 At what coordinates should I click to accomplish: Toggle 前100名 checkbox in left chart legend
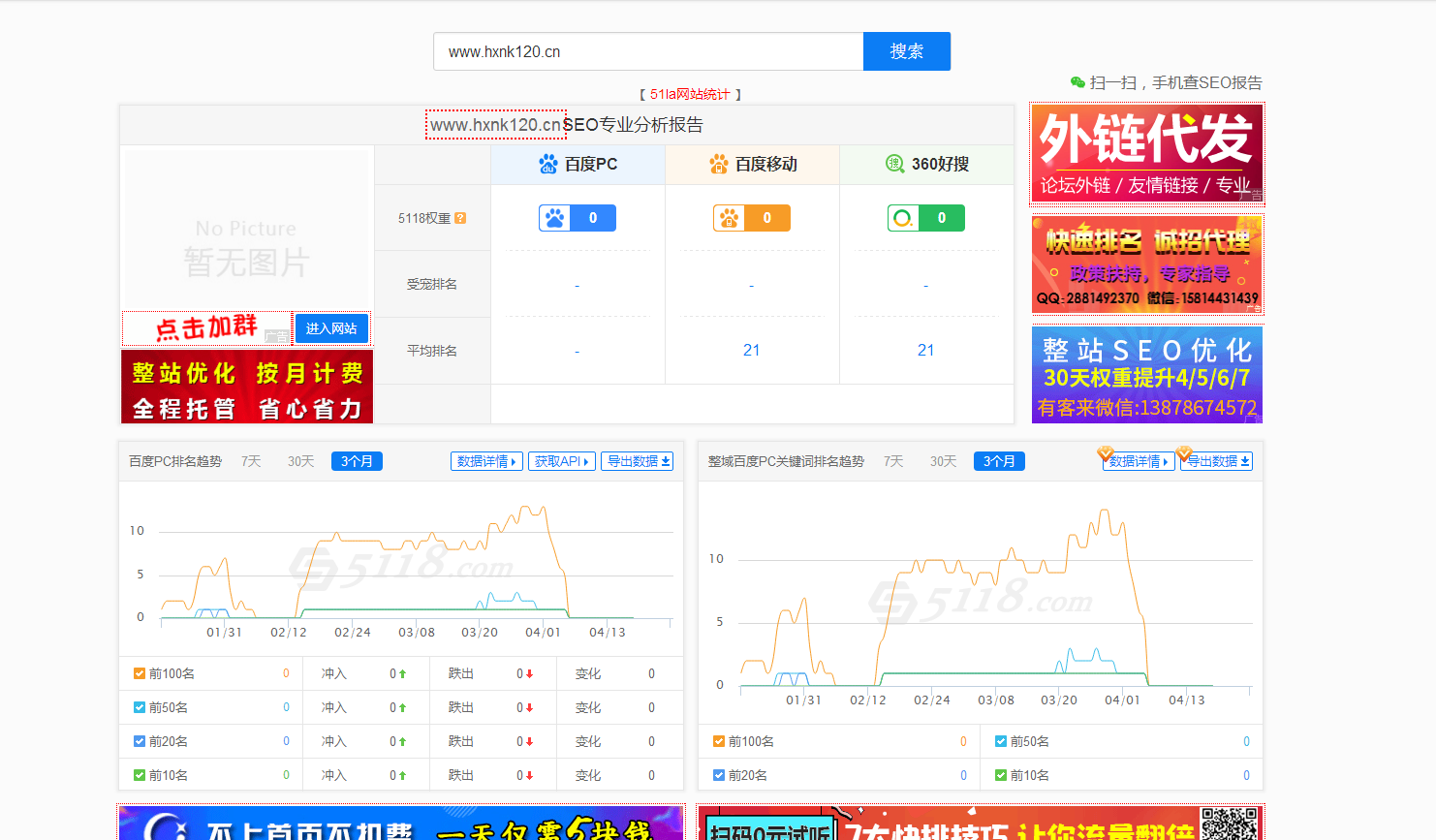pos(140,673)
